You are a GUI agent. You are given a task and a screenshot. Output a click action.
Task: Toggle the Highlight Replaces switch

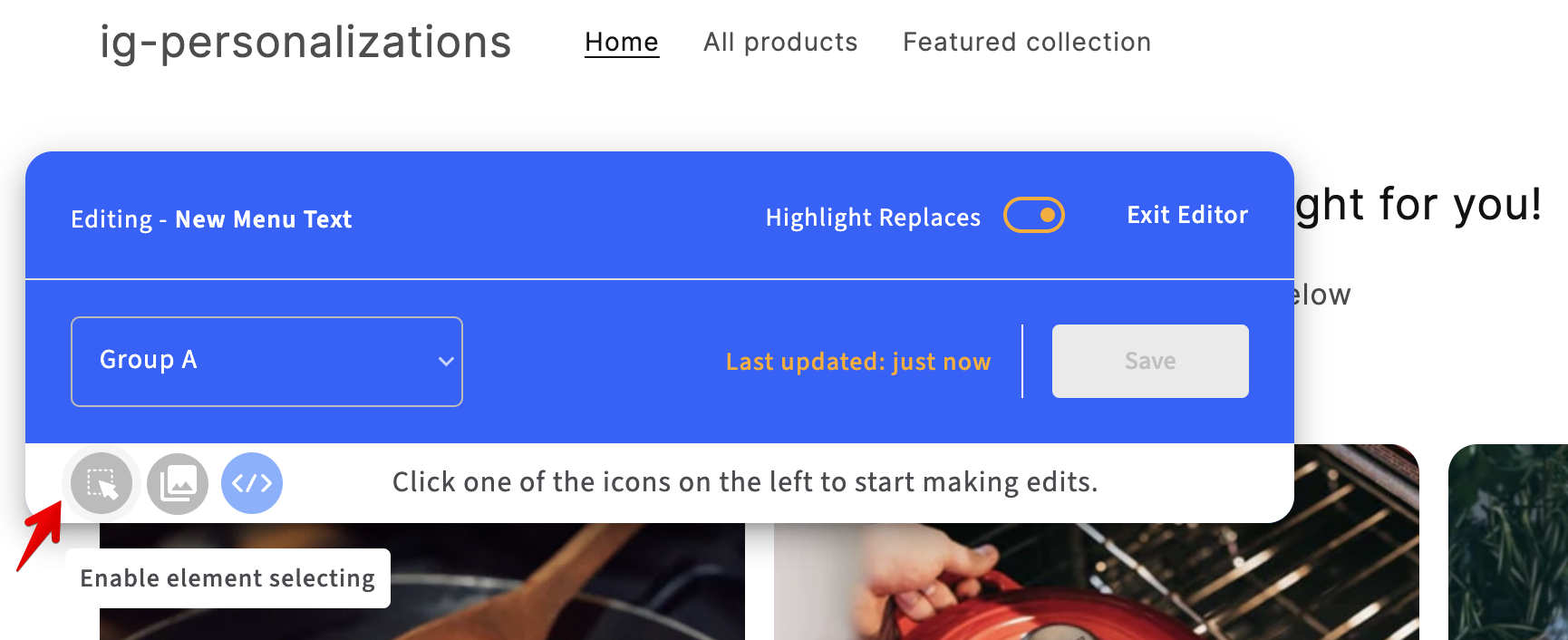tap(1033, 216)
